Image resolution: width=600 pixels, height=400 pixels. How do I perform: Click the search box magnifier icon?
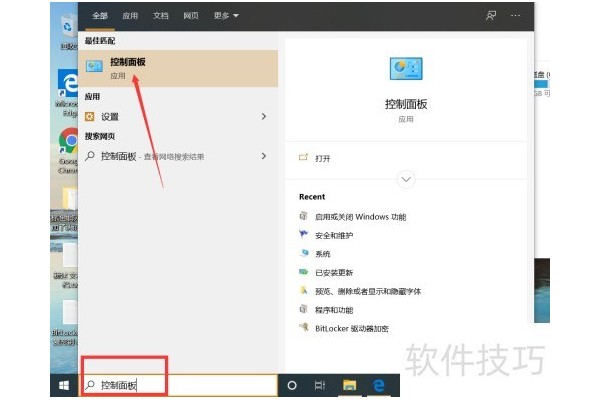click(x=90, y=385)
